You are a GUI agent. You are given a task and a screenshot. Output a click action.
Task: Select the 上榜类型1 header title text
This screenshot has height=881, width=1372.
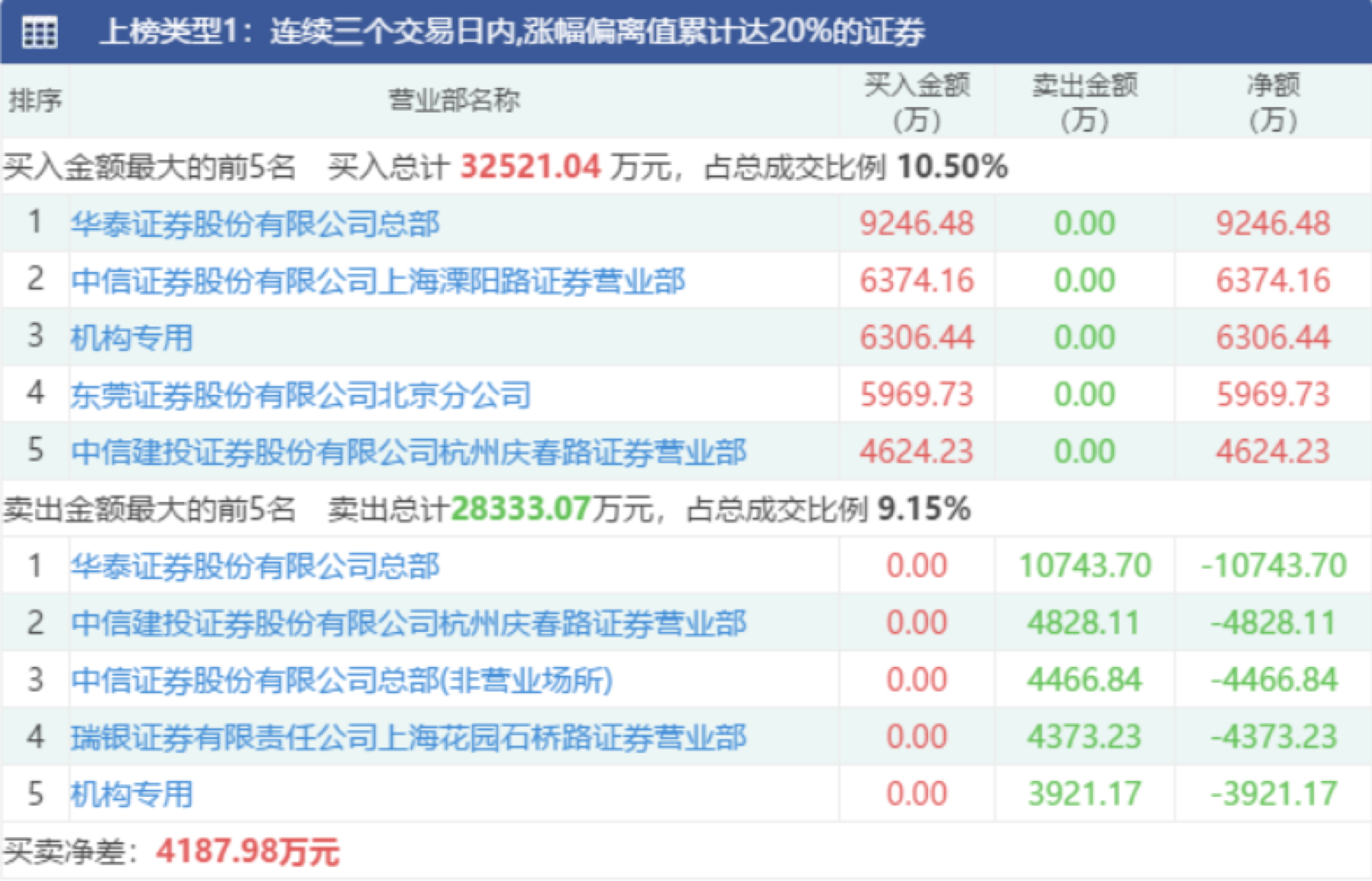[512, 32]
